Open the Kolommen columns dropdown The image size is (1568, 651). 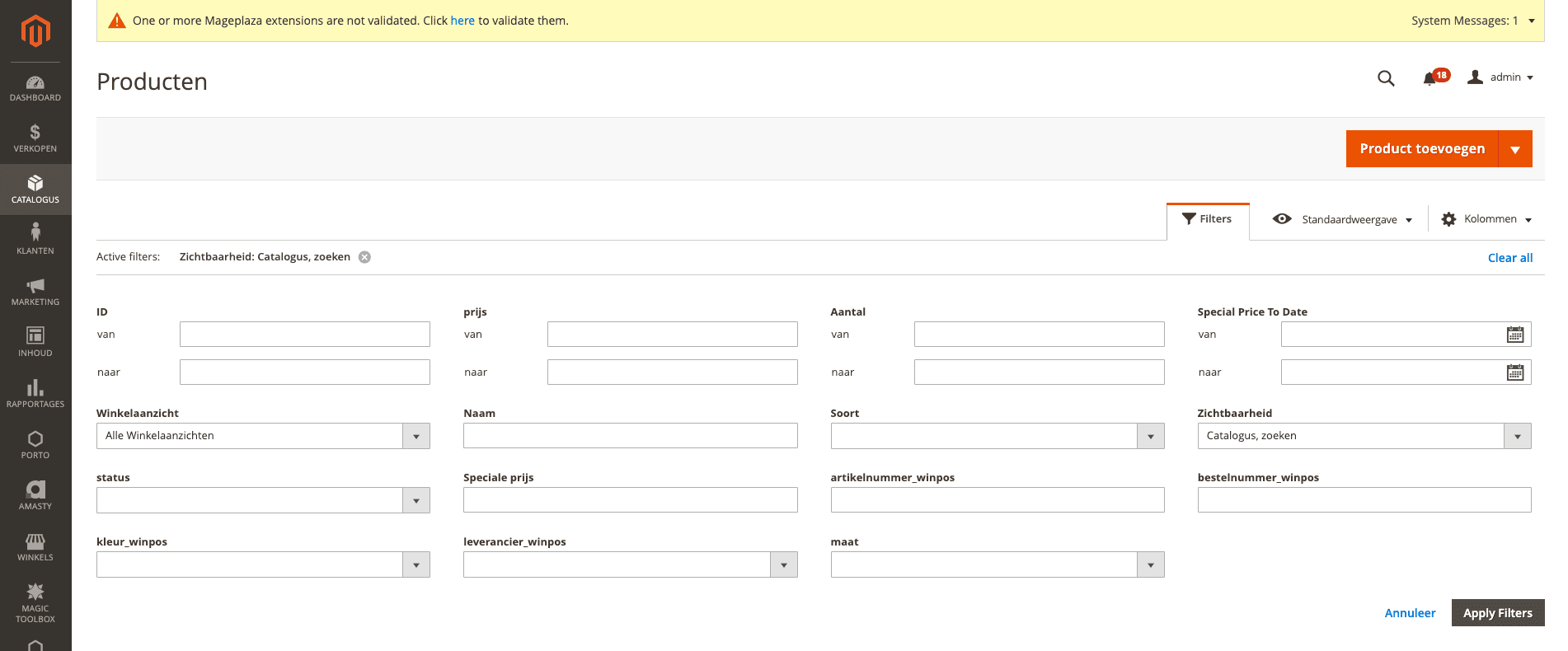(1486, 219)
